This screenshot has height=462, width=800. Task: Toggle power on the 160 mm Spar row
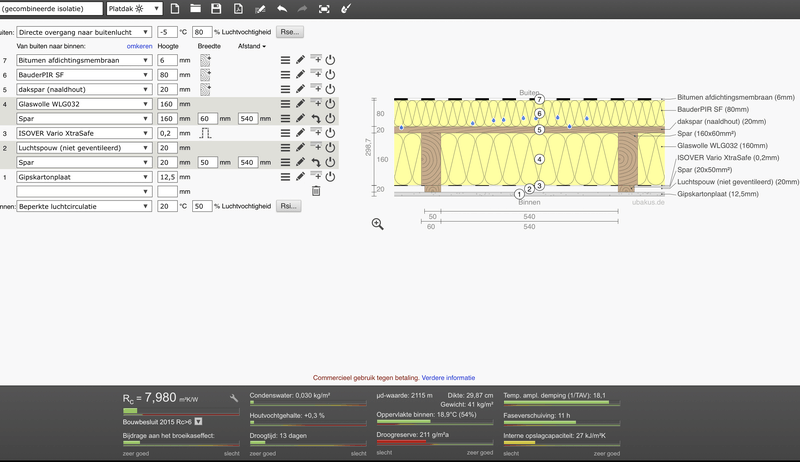click(330, 118)
